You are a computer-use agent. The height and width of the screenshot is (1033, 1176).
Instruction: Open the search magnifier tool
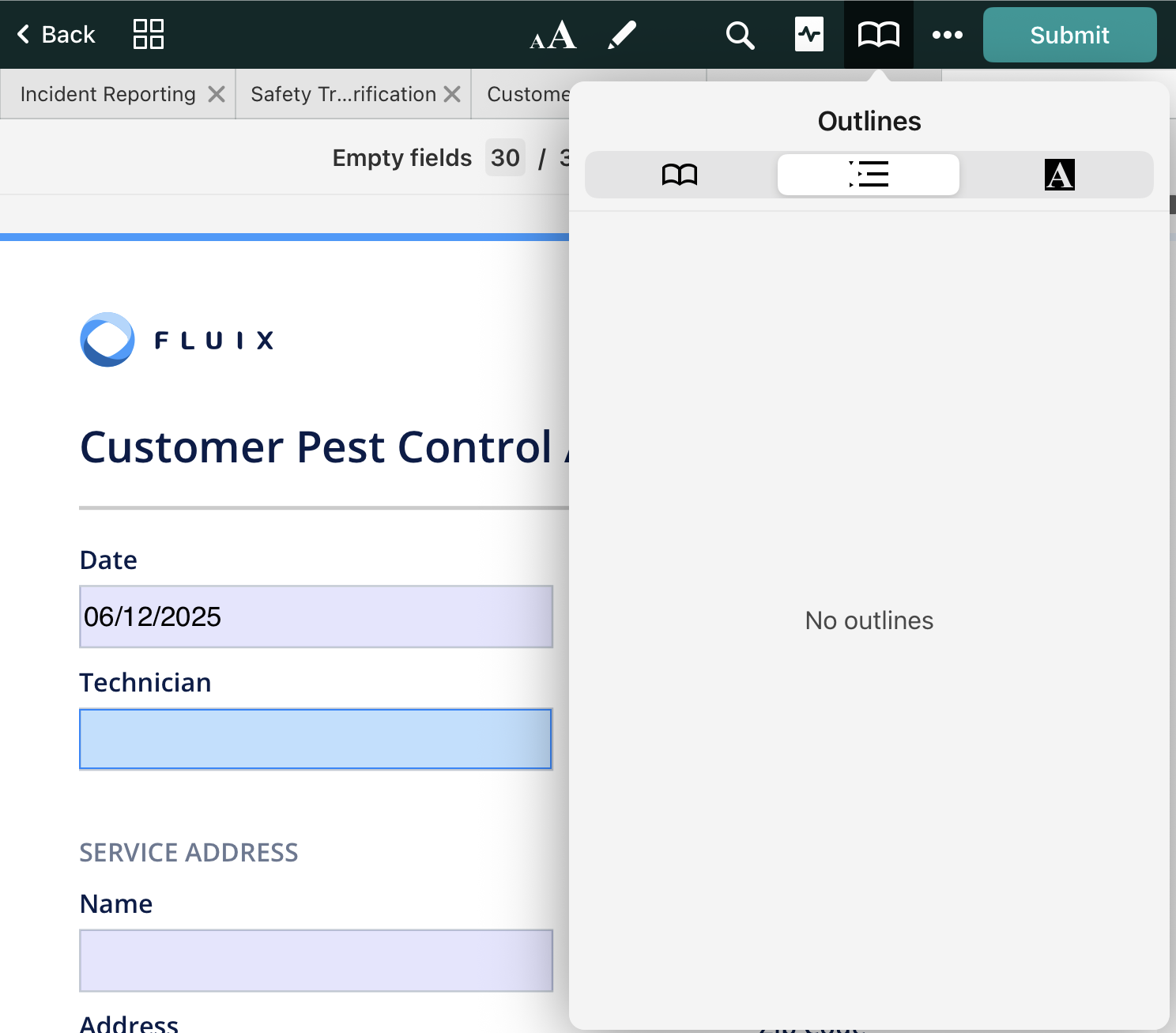click(740, 35)
